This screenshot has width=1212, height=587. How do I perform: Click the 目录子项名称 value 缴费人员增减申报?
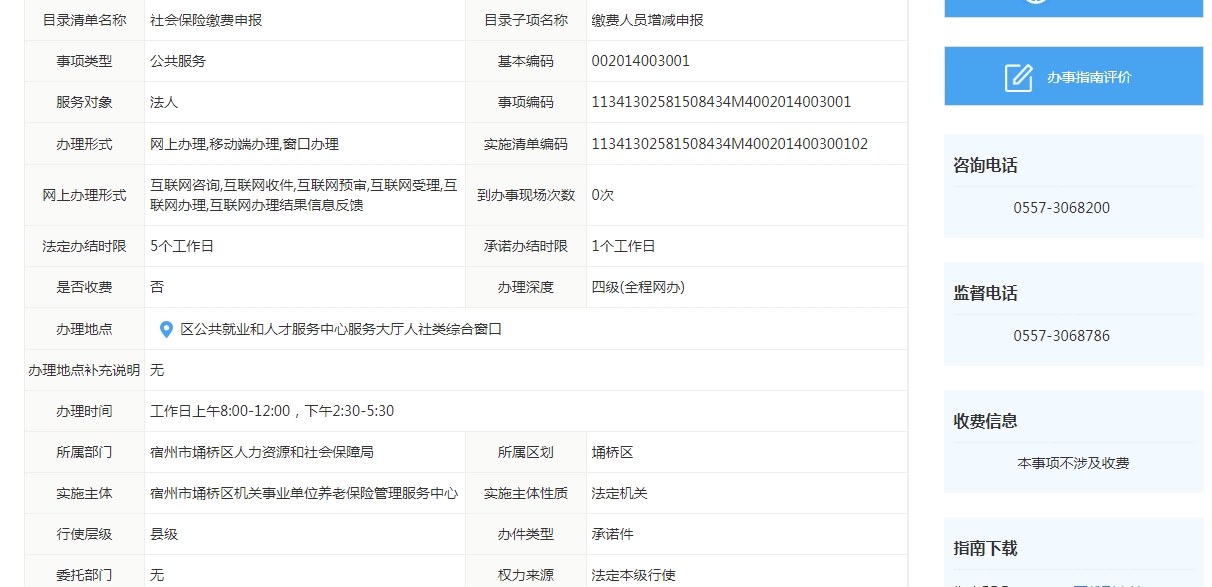[647, 20]
